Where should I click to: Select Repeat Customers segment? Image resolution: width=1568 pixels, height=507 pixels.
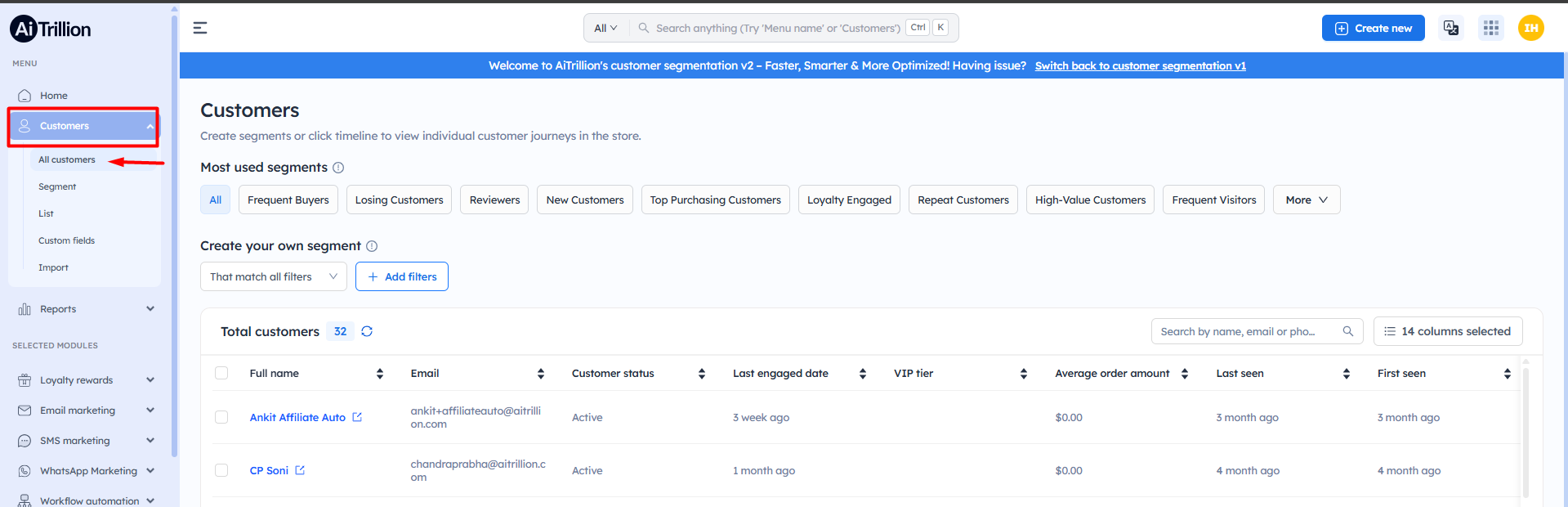click(963, 200)
